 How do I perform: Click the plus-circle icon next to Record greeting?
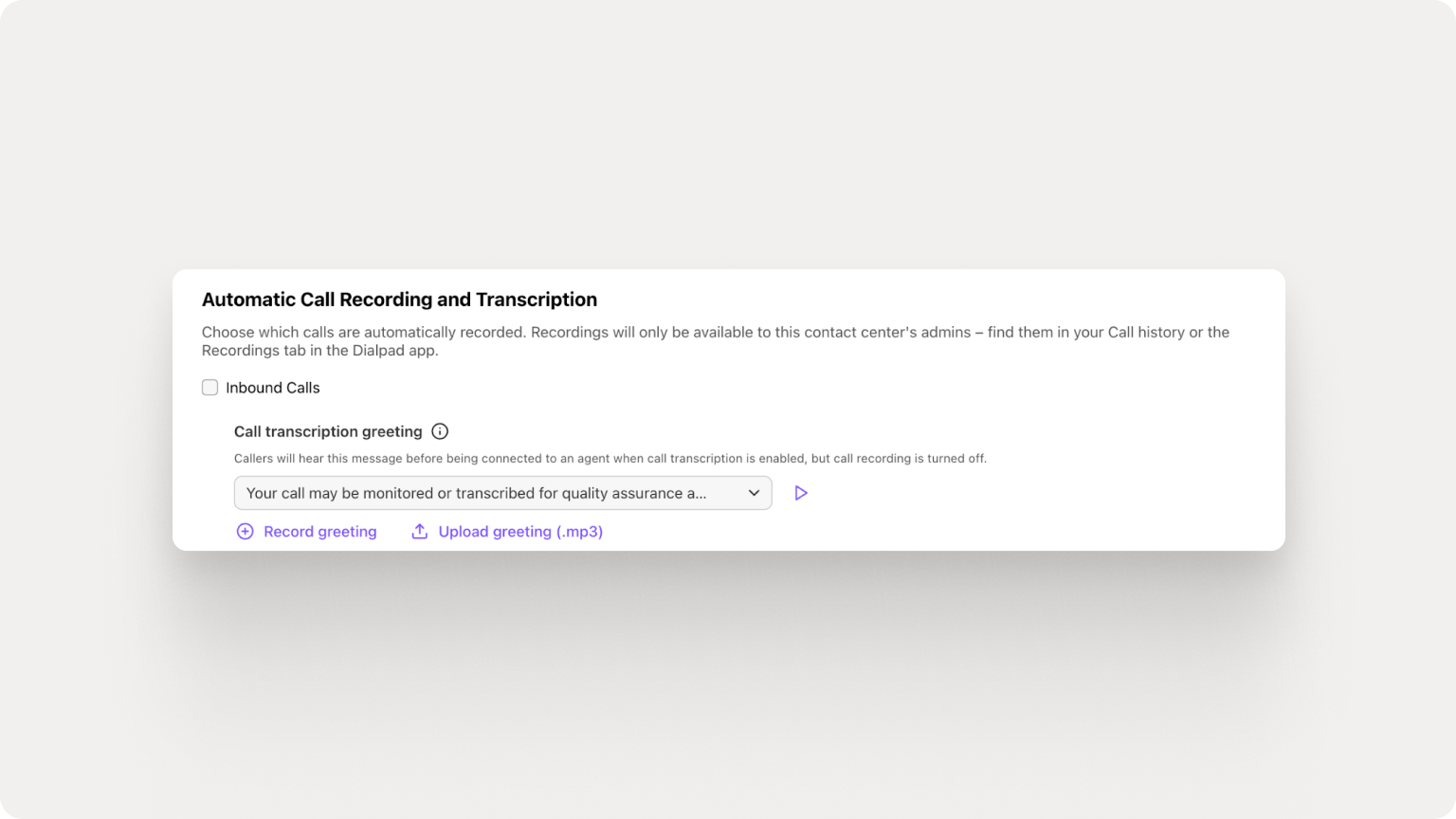coord(246,532)
